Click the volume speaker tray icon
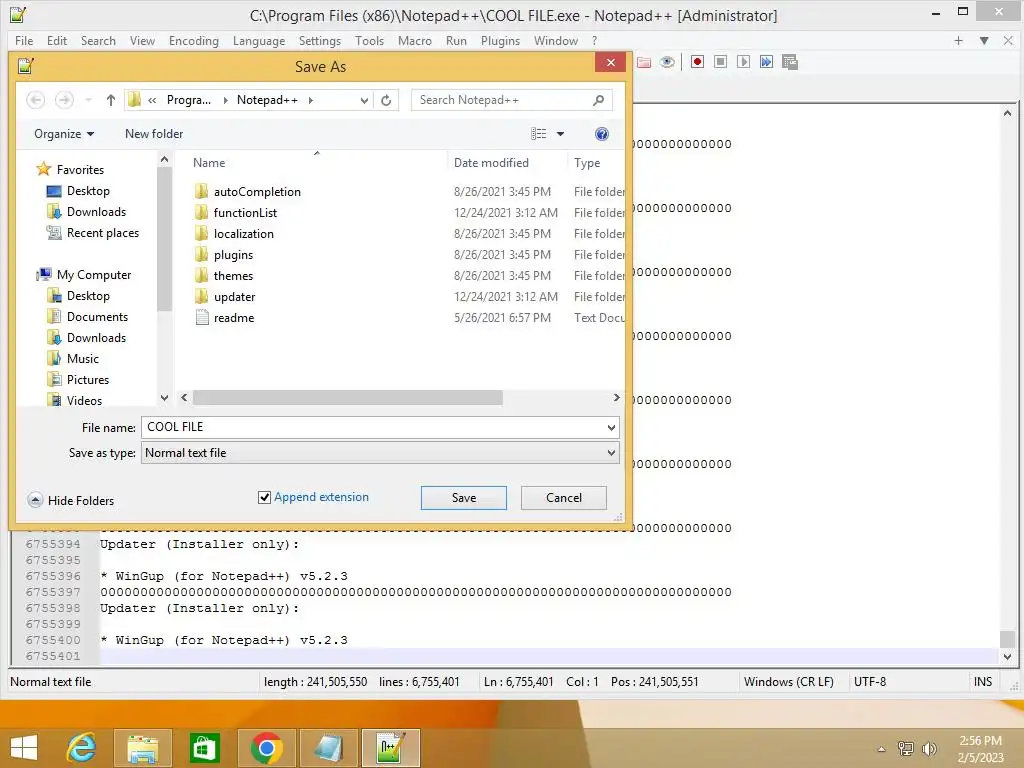Viewport: 1024px width, 768px height. point(929,748)
